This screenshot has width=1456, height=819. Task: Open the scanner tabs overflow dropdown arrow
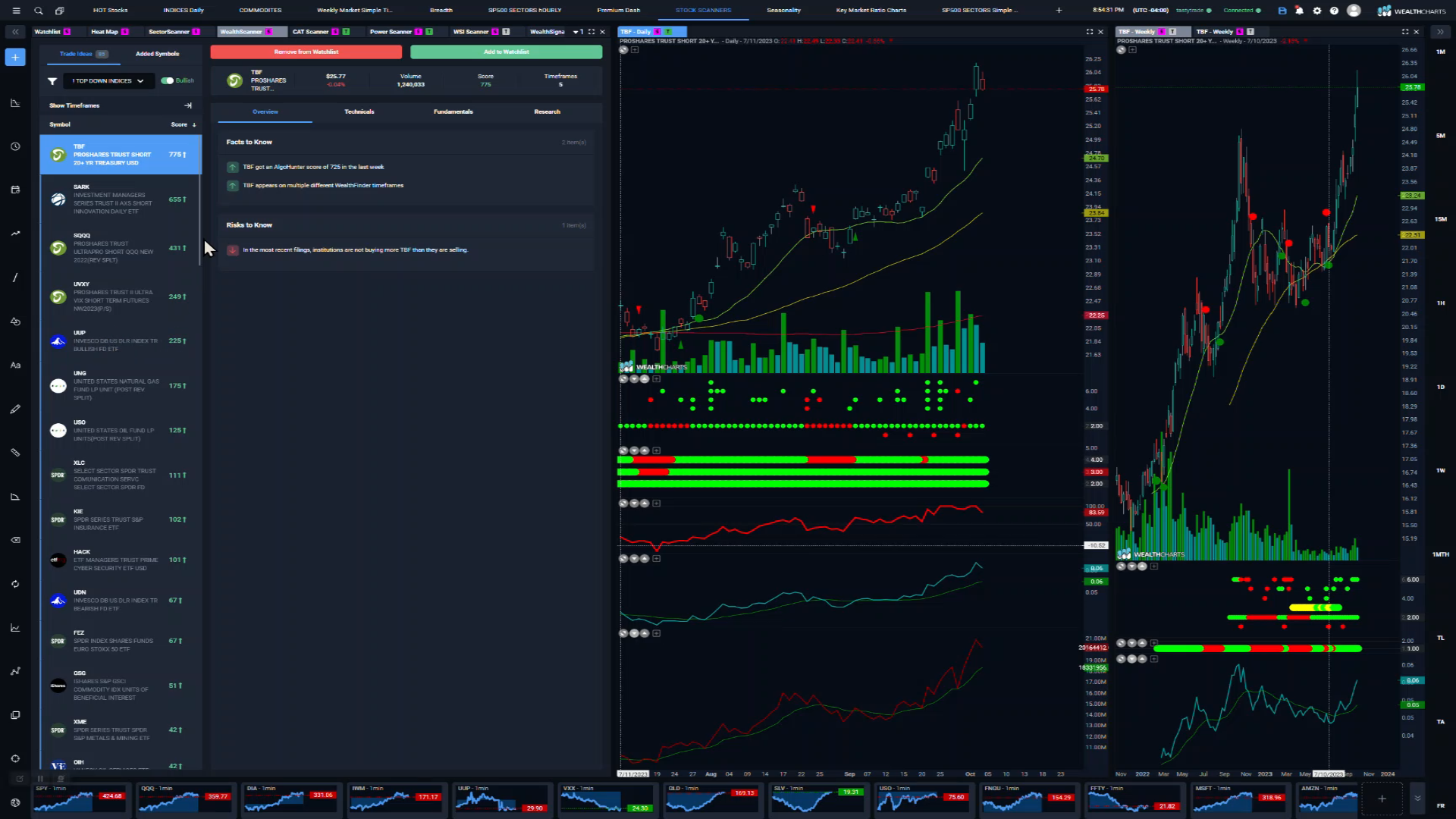click(x=575, y=32)
